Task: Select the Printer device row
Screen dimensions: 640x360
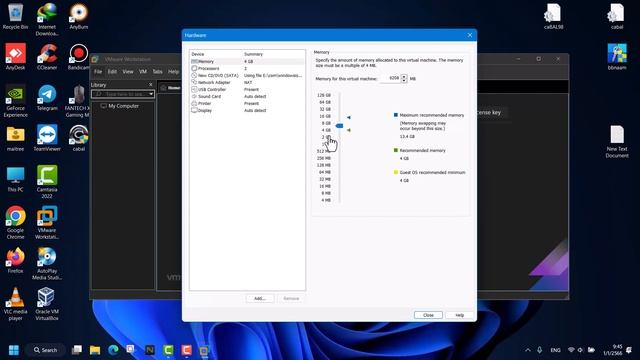Action: [x=247, y=103]
